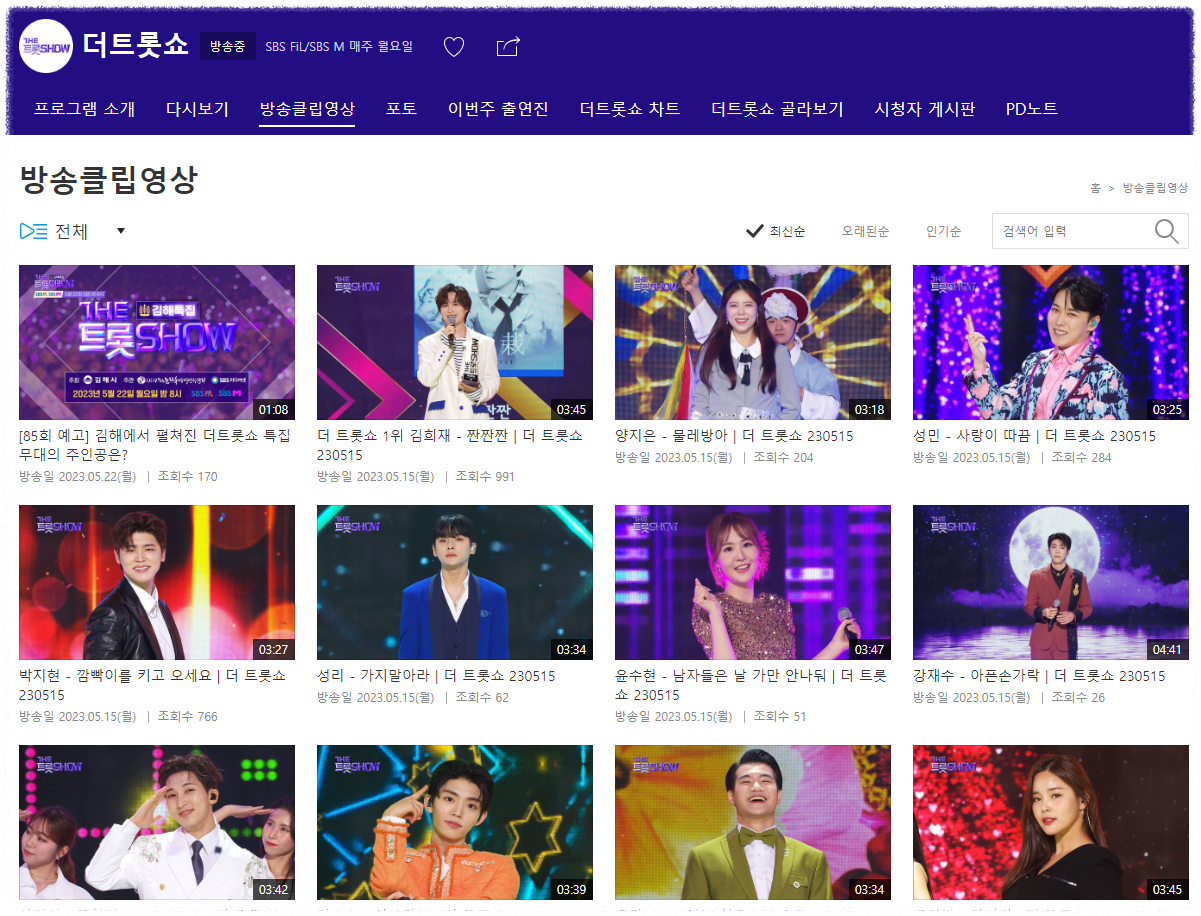Open PD노트 menu tab
This screenshot has width=1201, height=916.
(1032, 109)
